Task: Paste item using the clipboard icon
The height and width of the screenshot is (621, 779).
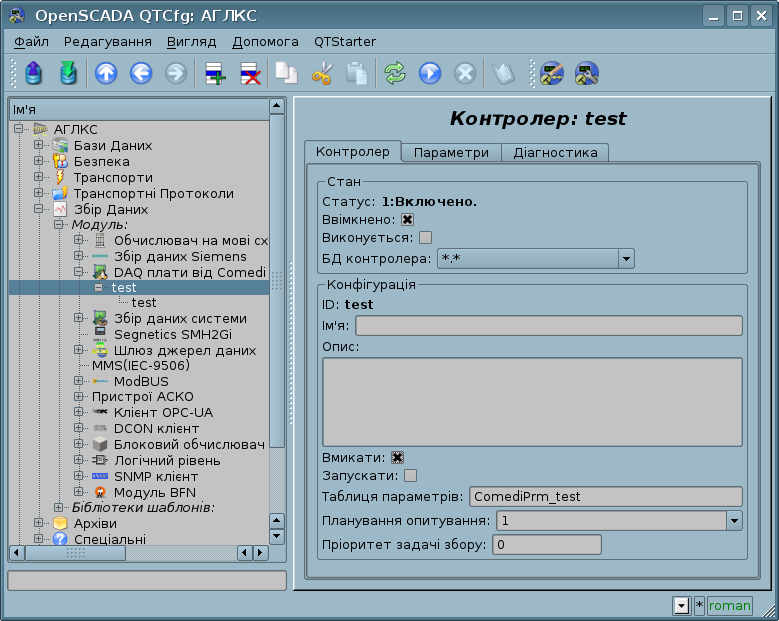Action: coord(357,74)
